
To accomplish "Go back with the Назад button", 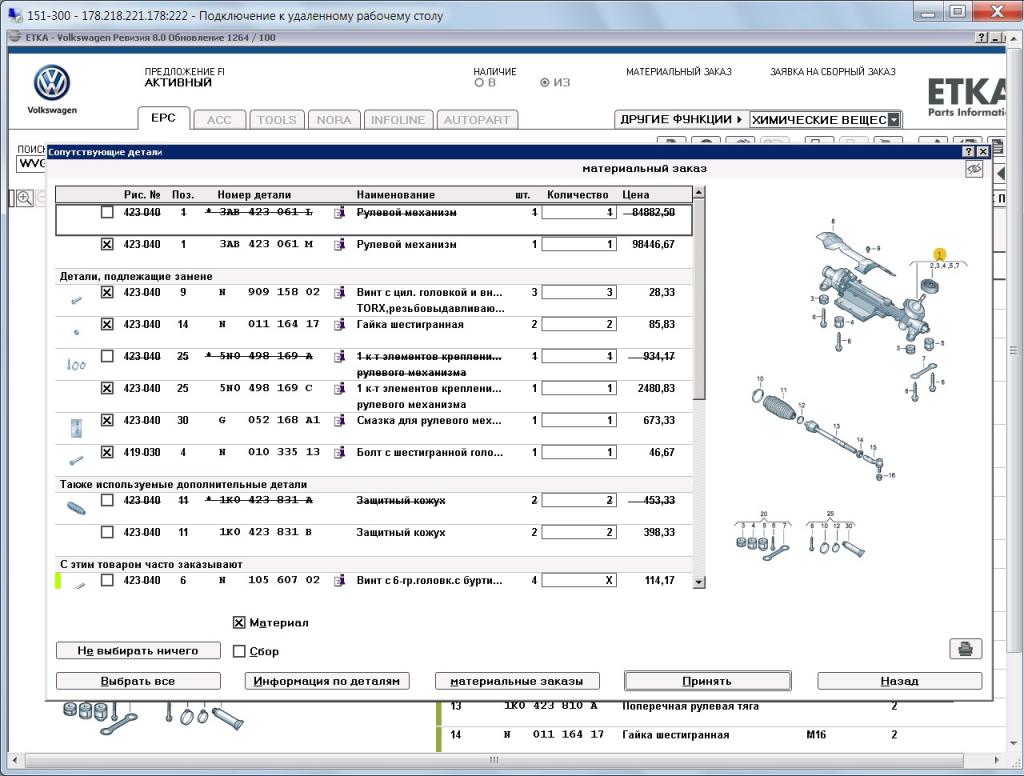I will (899, 681).
